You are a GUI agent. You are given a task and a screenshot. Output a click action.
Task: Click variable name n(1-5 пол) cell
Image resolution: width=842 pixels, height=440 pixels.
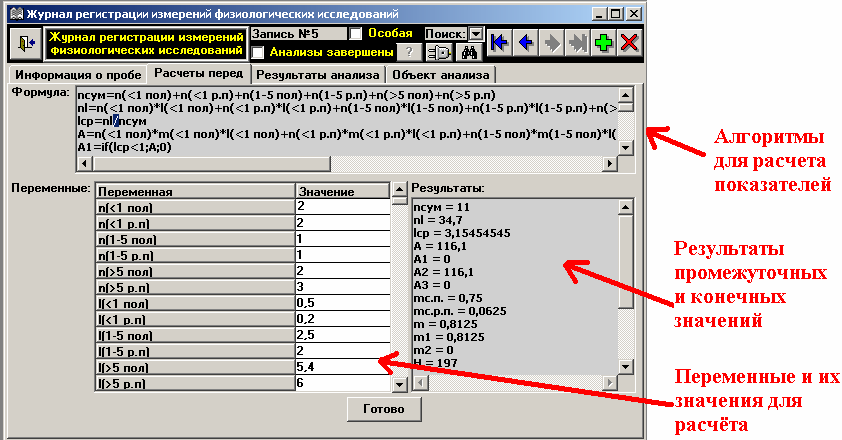tap(195, 240)
